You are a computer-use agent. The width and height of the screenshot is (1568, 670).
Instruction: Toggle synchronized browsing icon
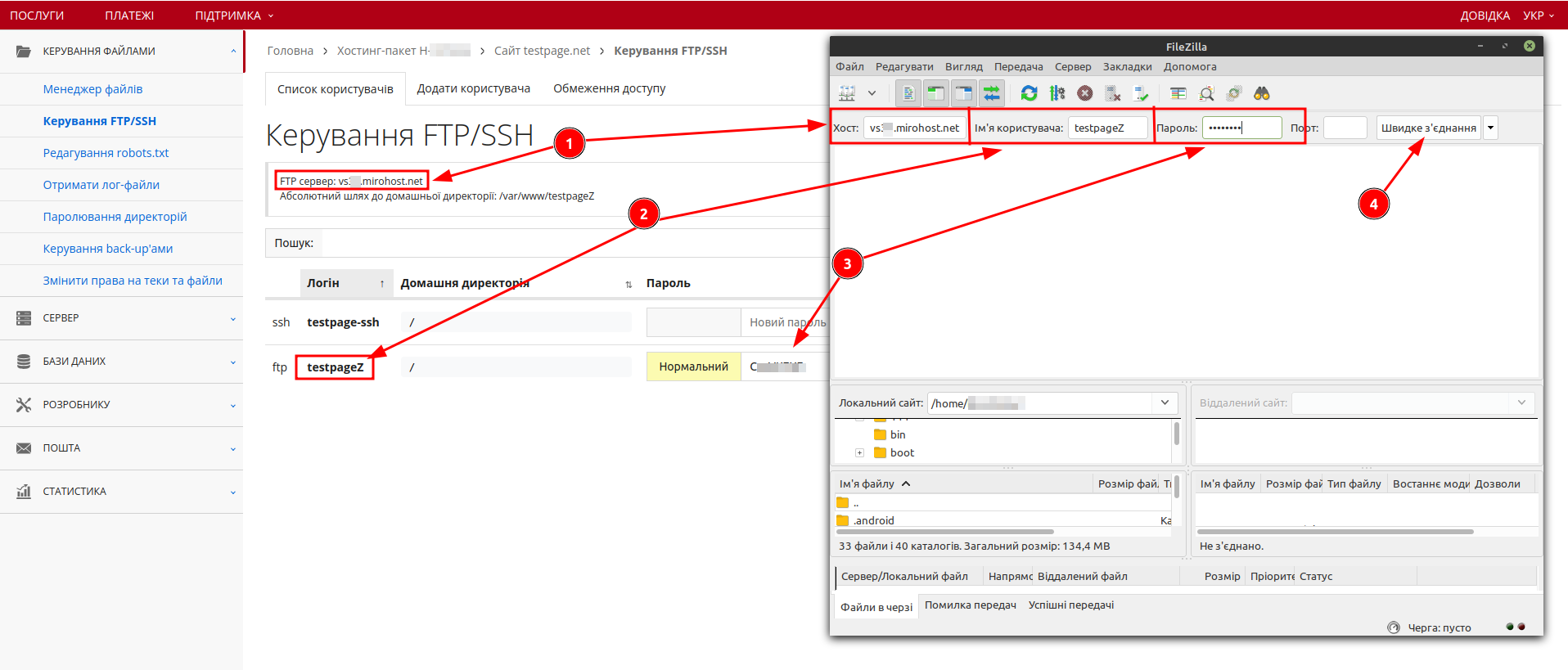point(1234,93)
